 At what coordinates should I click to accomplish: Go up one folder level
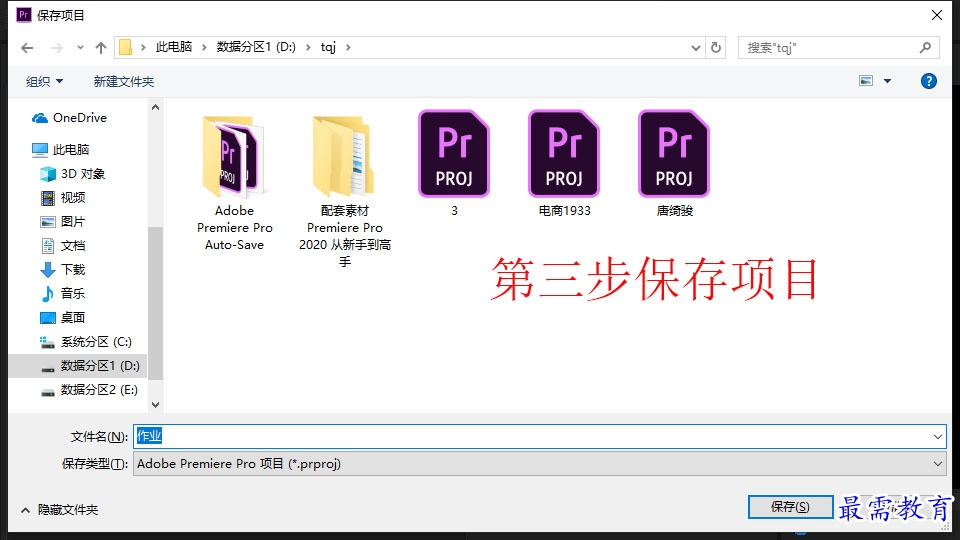point(101,48)
